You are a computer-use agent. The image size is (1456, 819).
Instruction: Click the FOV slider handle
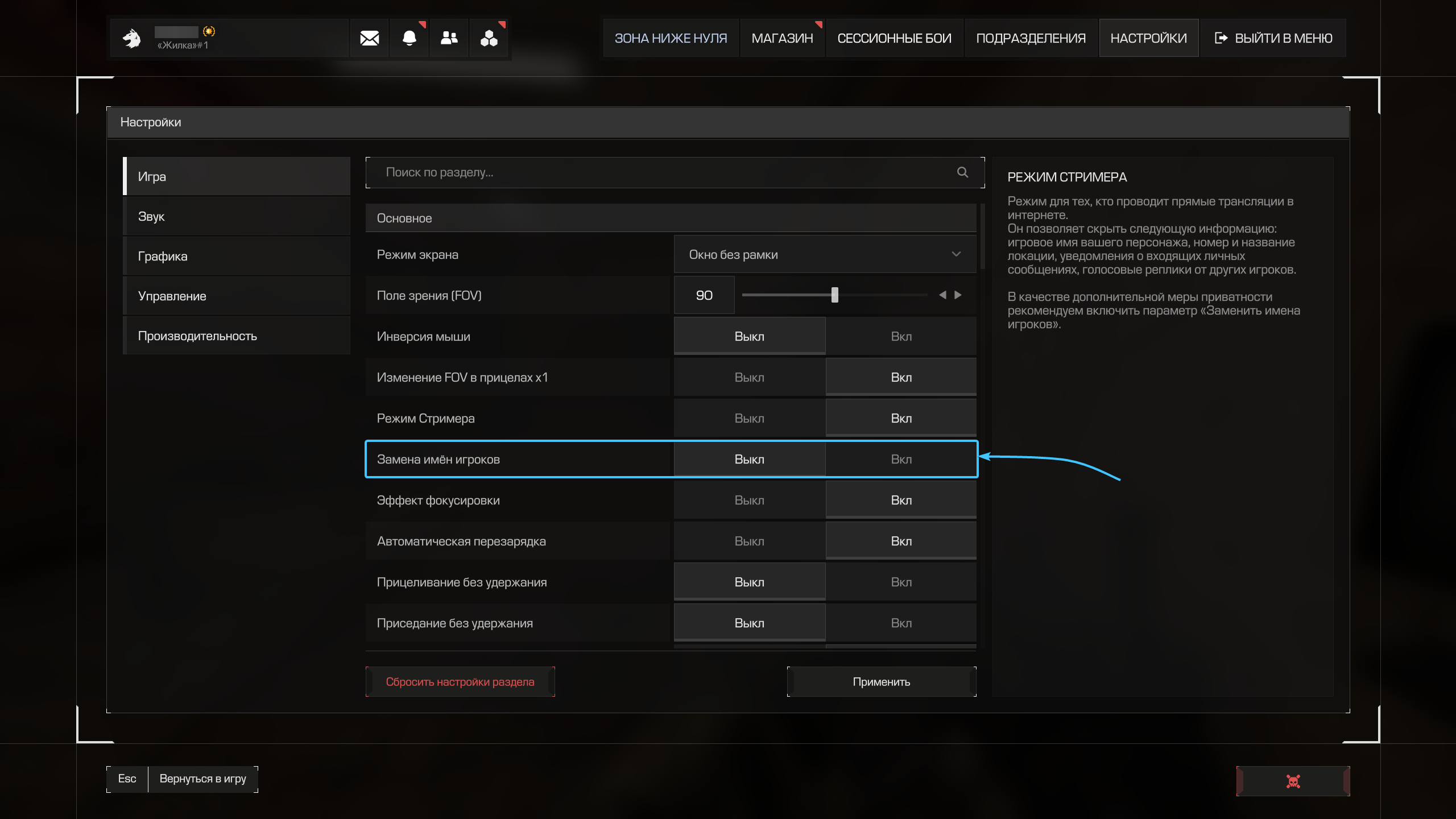click(835, 295)
